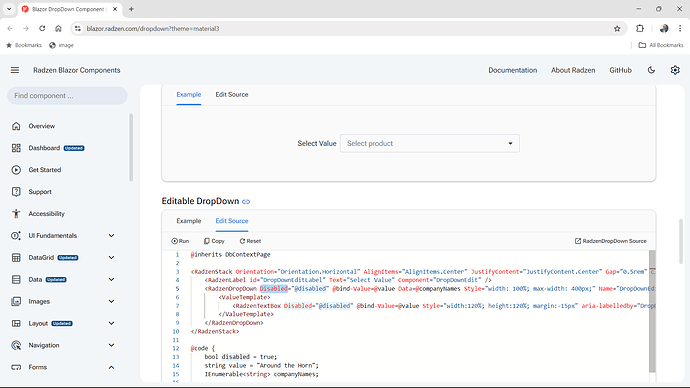Open Dashboard in the sidebar
690x388 pixels.
[x=44, y=148]
